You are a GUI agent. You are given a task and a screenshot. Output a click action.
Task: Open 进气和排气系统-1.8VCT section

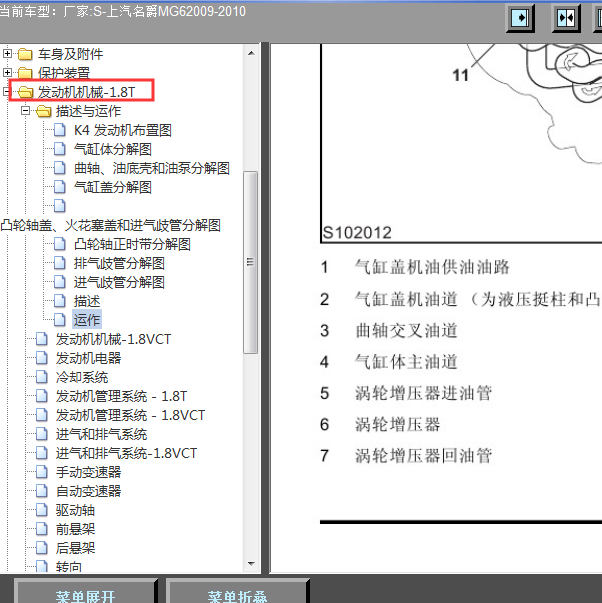(127, 453)
